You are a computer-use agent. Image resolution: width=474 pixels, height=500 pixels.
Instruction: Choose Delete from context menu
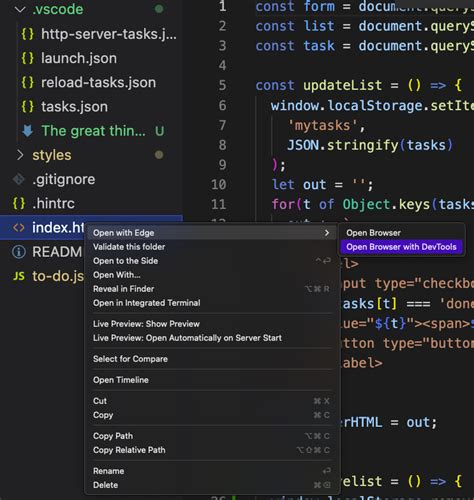(x=212, y=485)
